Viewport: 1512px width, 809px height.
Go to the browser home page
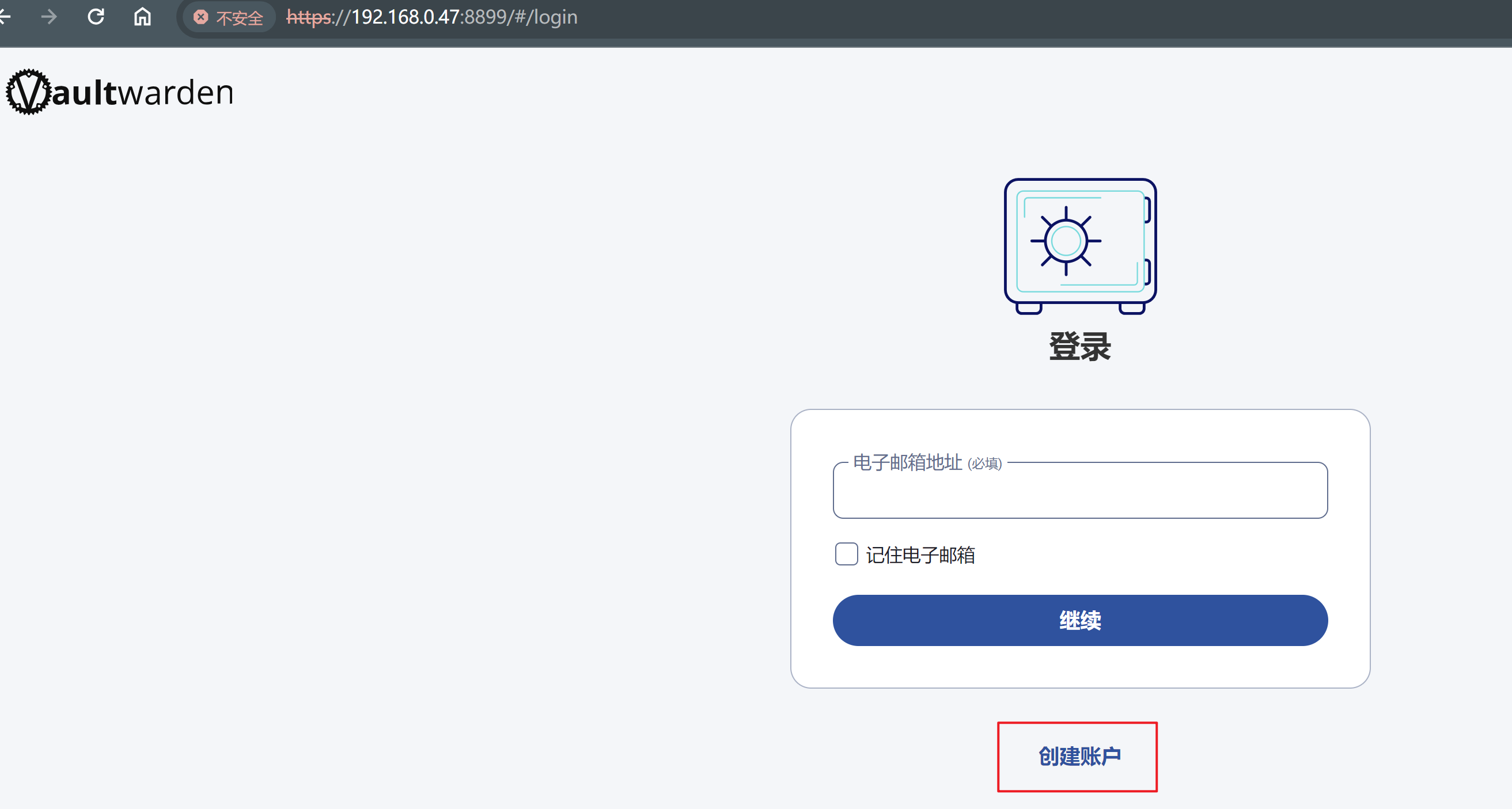pos(143,17)
